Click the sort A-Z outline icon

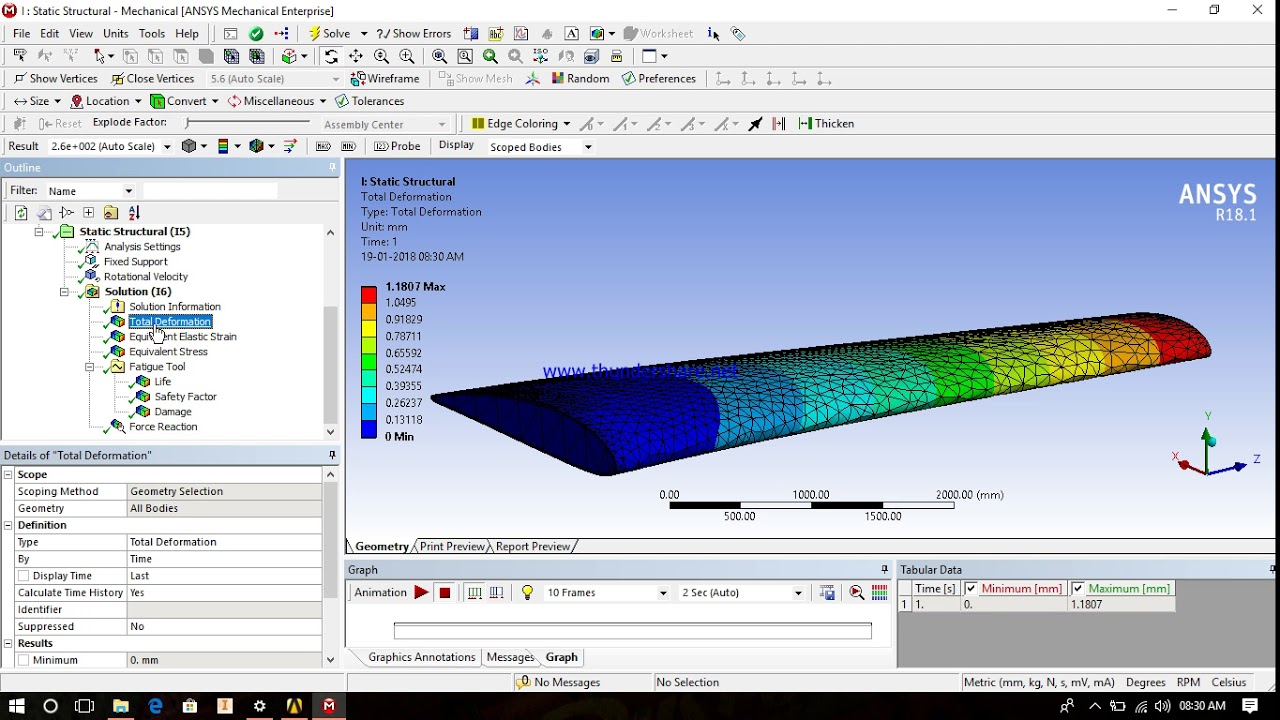click(x=134, y=212)
